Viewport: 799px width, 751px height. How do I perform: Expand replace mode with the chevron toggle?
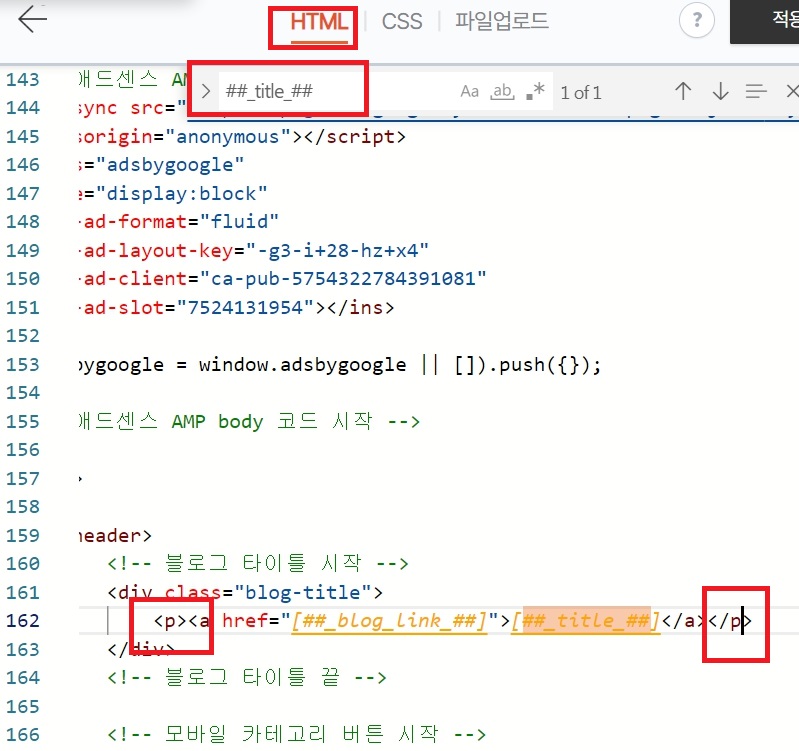point(205,92)
